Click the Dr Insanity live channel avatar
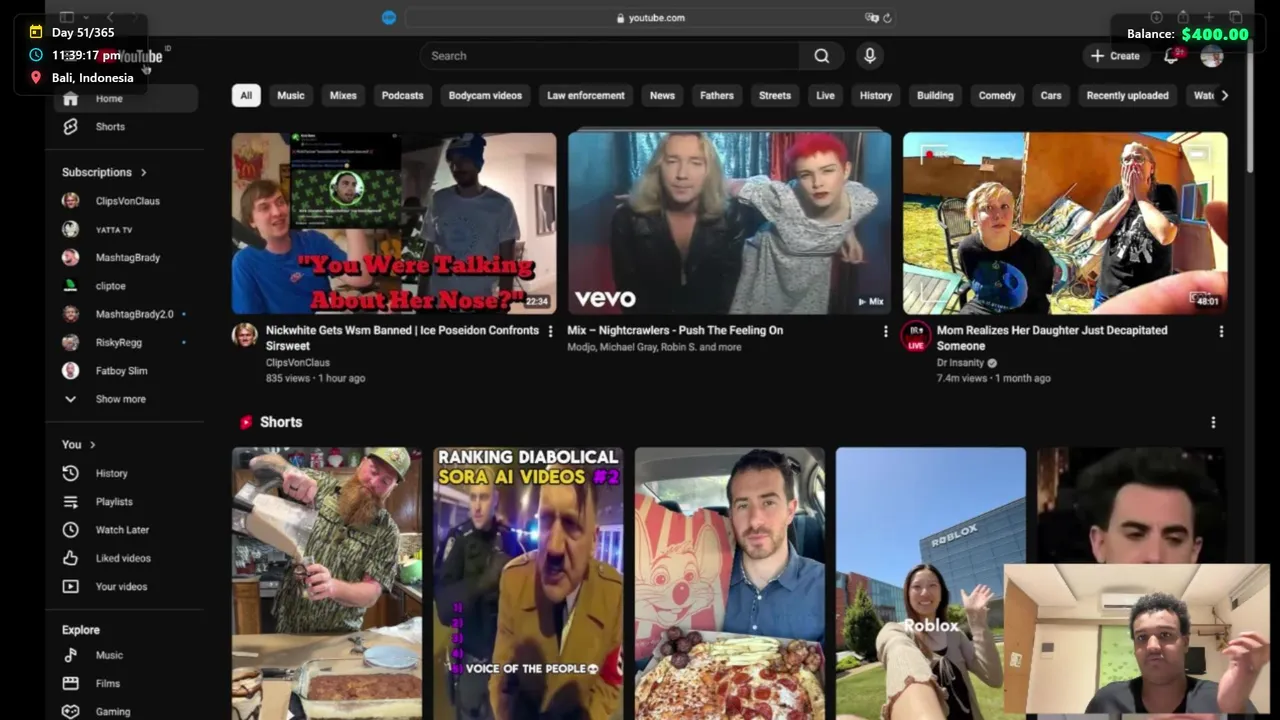The image size is (1280, 720). click(x=916, y=336)
